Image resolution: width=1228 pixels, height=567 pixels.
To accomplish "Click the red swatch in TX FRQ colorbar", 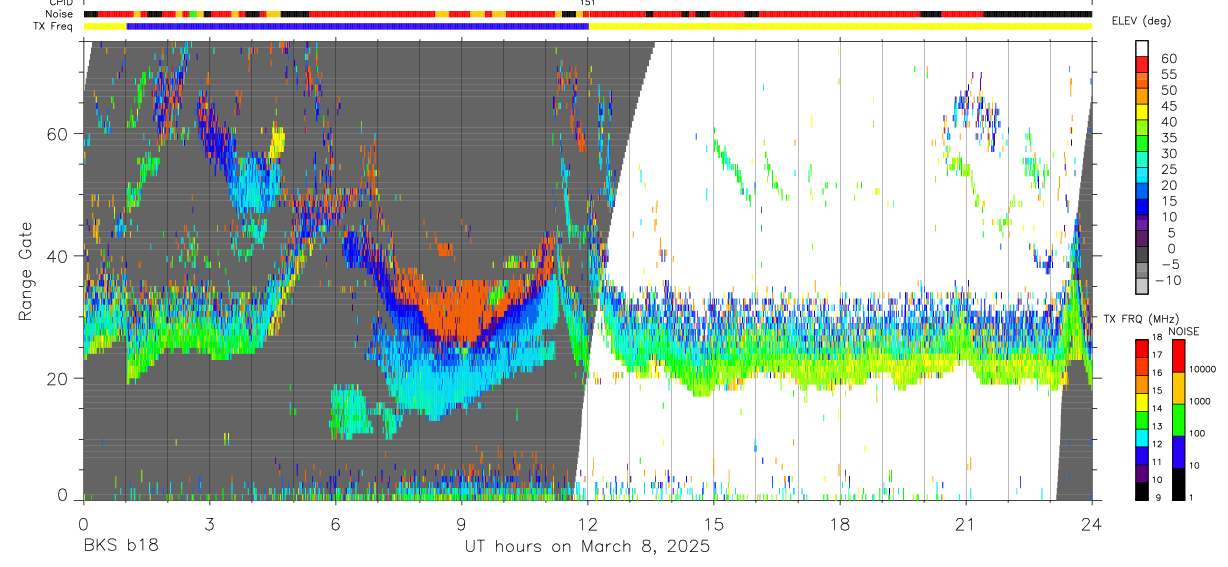I will coord(1142,349).
